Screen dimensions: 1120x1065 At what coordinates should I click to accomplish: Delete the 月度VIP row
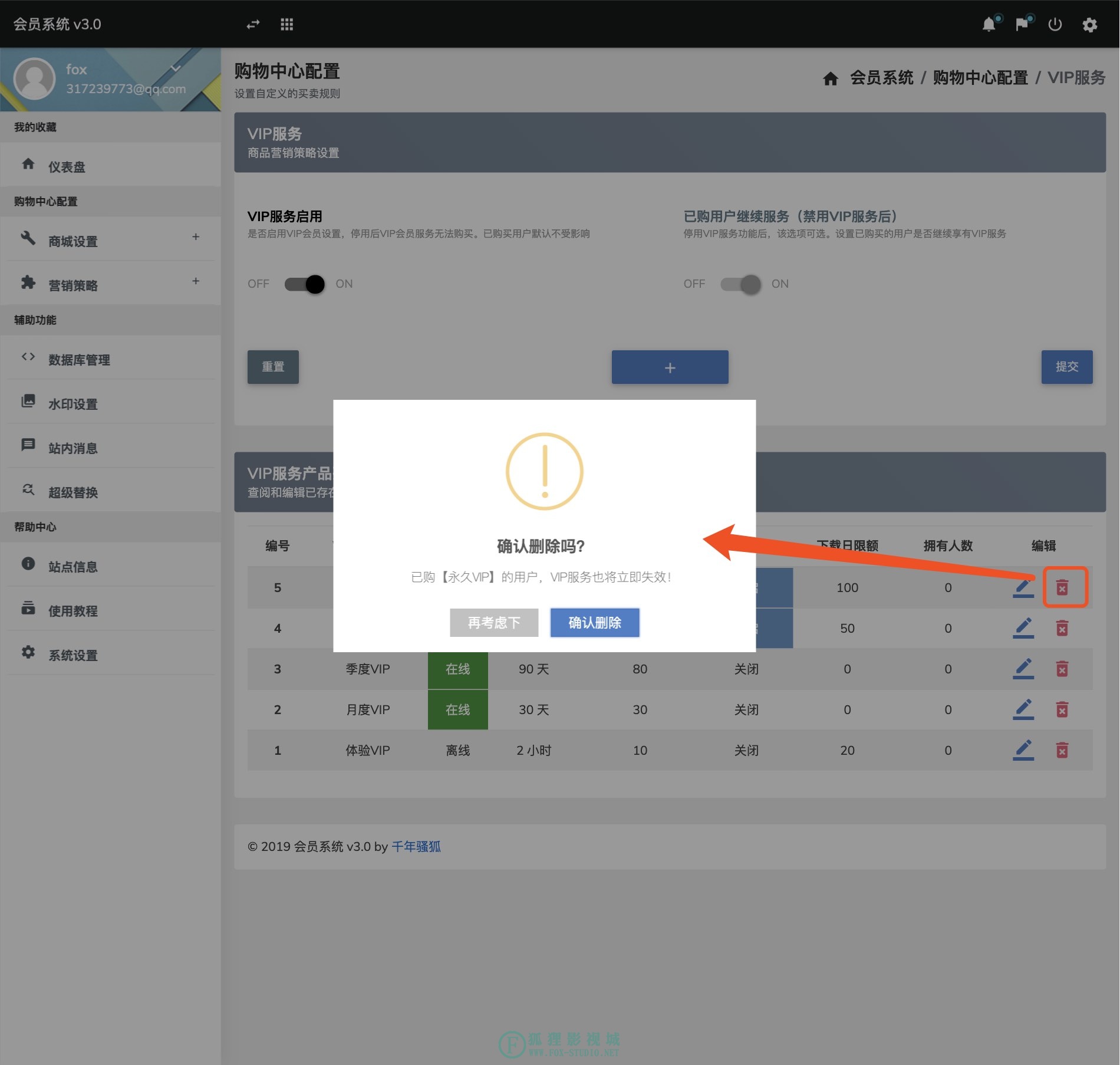coord(1062,709)
